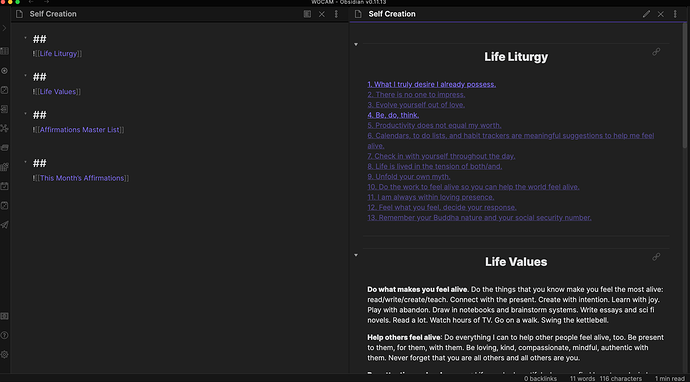This screenshot has height=382, width=690.
Task: Collapse the Life Liturgy section in preview
Action: [356, 44]
